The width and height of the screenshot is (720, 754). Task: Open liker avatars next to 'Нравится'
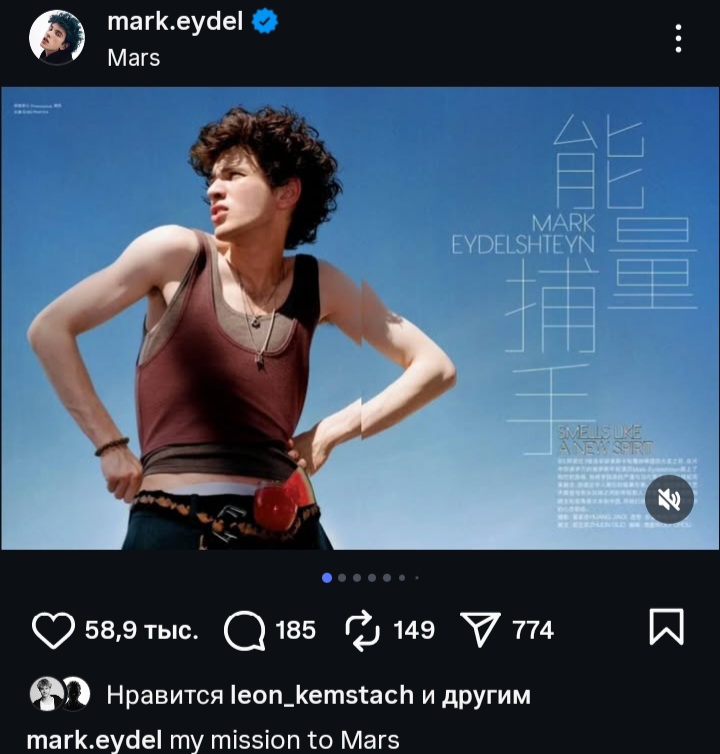tap(60, 694)
